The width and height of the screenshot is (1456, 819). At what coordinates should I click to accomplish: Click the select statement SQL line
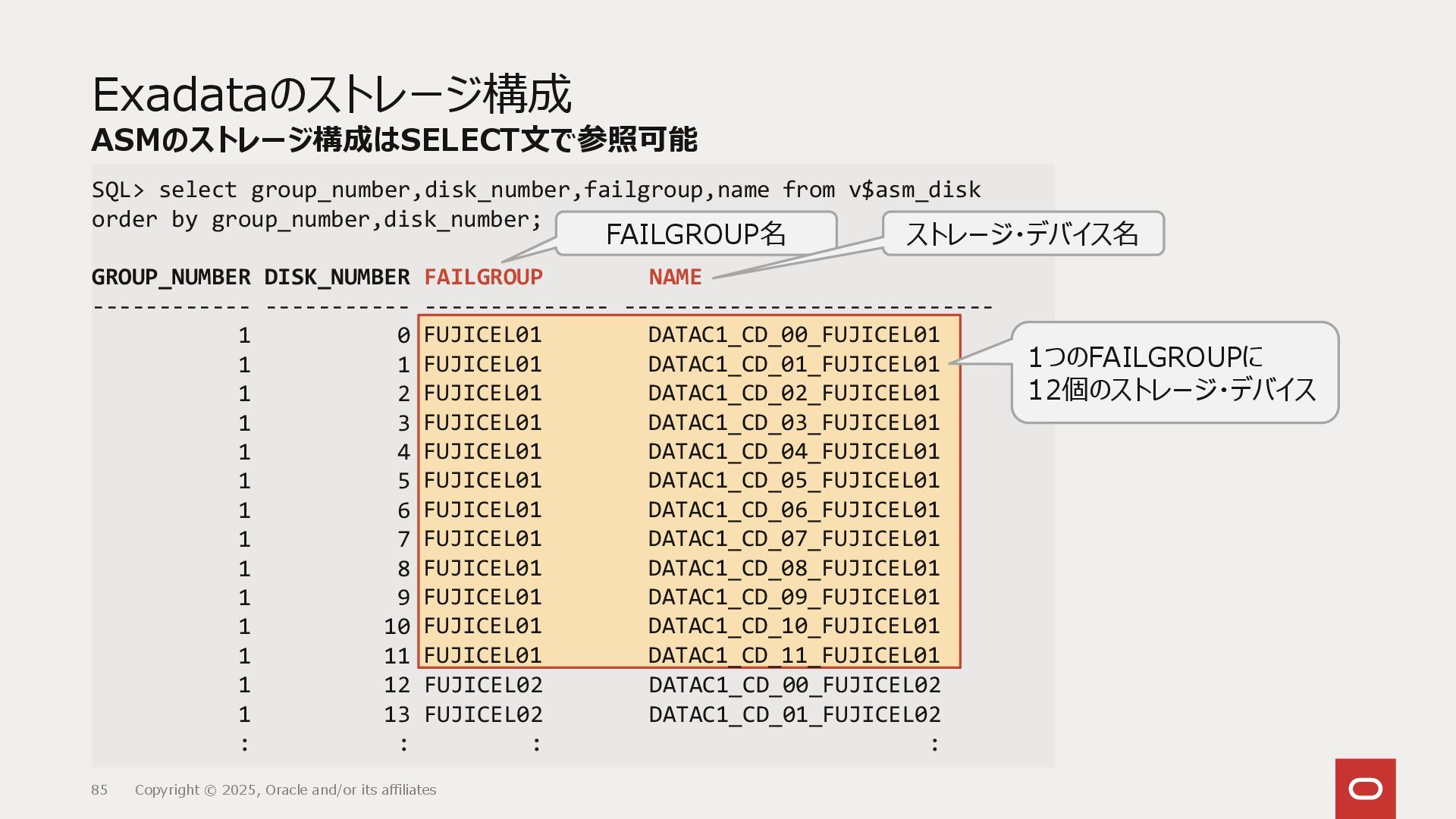point(535,190)
